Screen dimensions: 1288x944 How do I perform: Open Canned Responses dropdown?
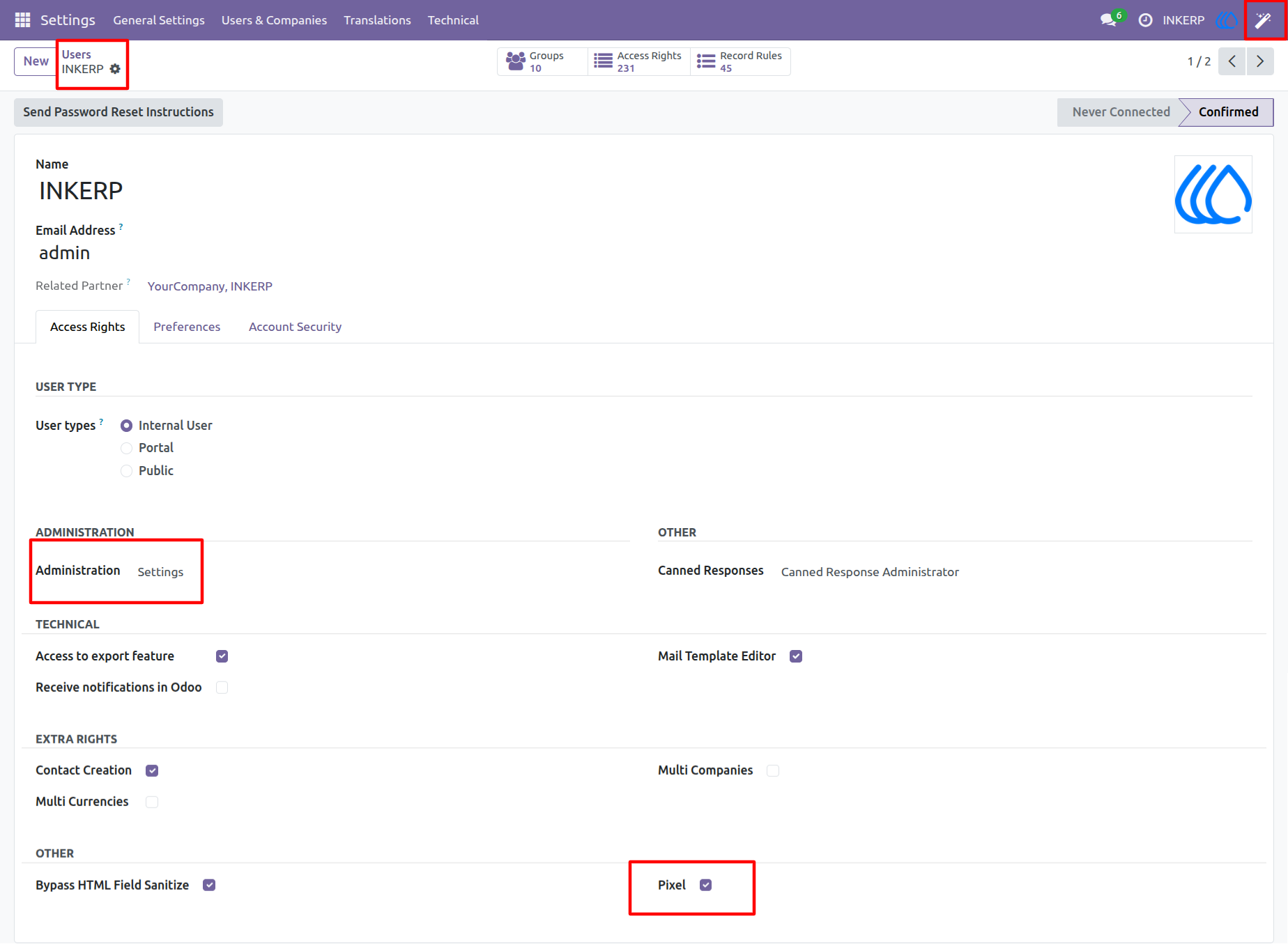click(x=870, y=572)
